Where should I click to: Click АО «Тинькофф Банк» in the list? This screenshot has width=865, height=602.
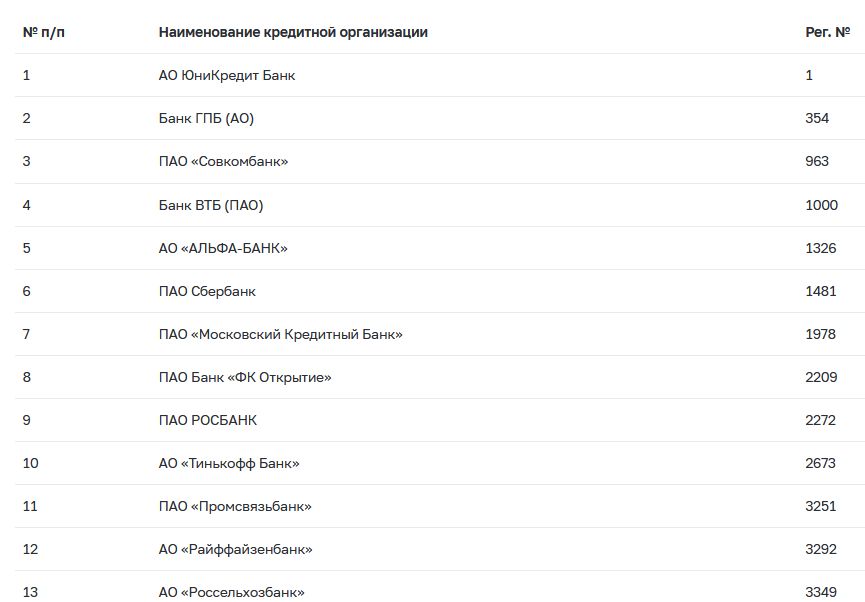(229, 463)
